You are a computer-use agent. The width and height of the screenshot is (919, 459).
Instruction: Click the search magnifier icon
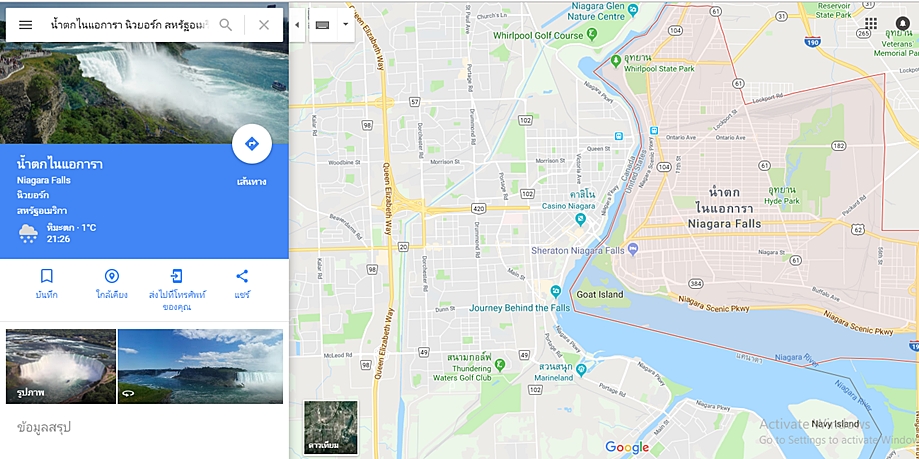point(226,25)
